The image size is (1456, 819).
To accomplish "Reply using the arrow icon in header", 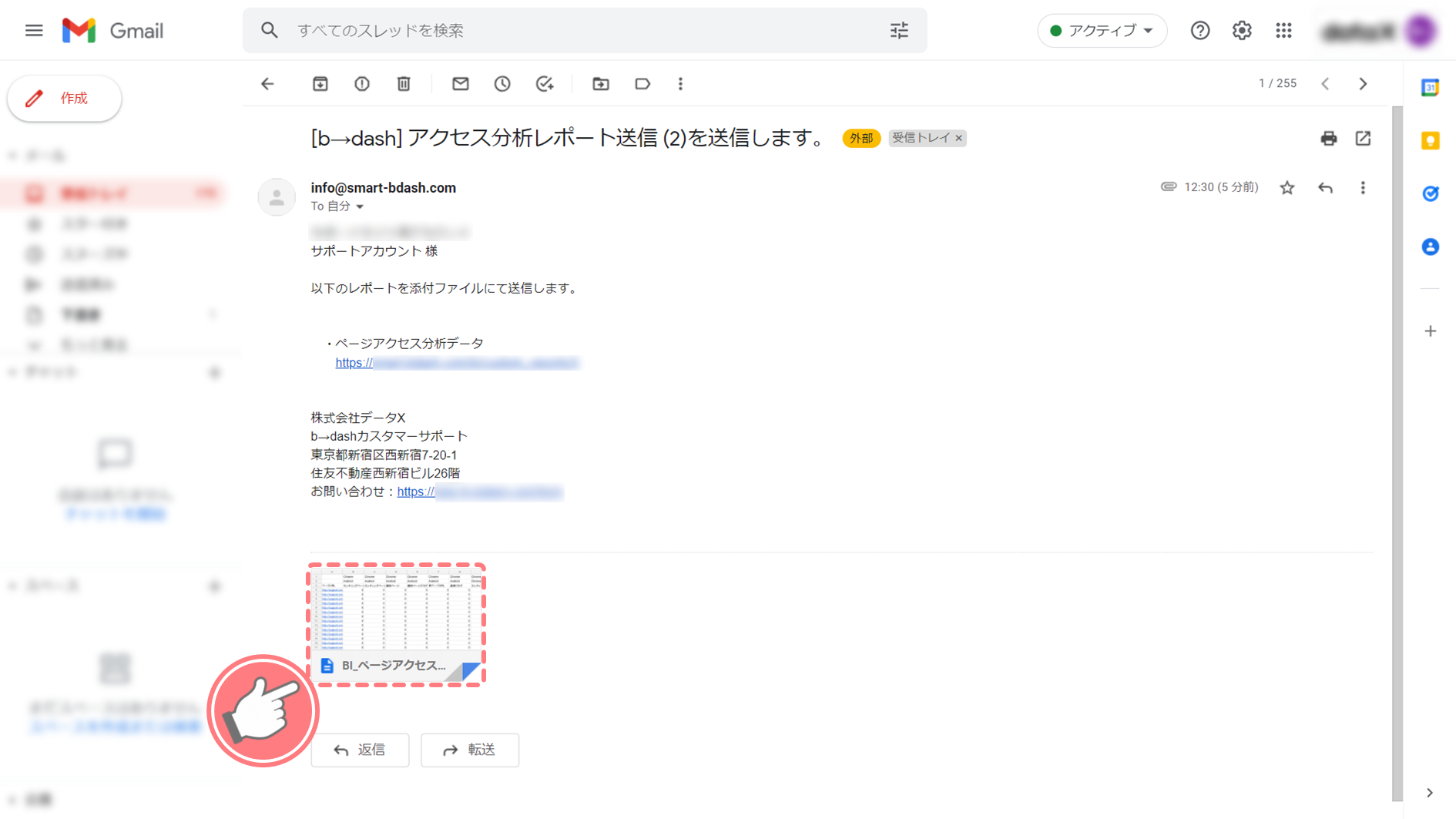I will tap(1325, 187).
